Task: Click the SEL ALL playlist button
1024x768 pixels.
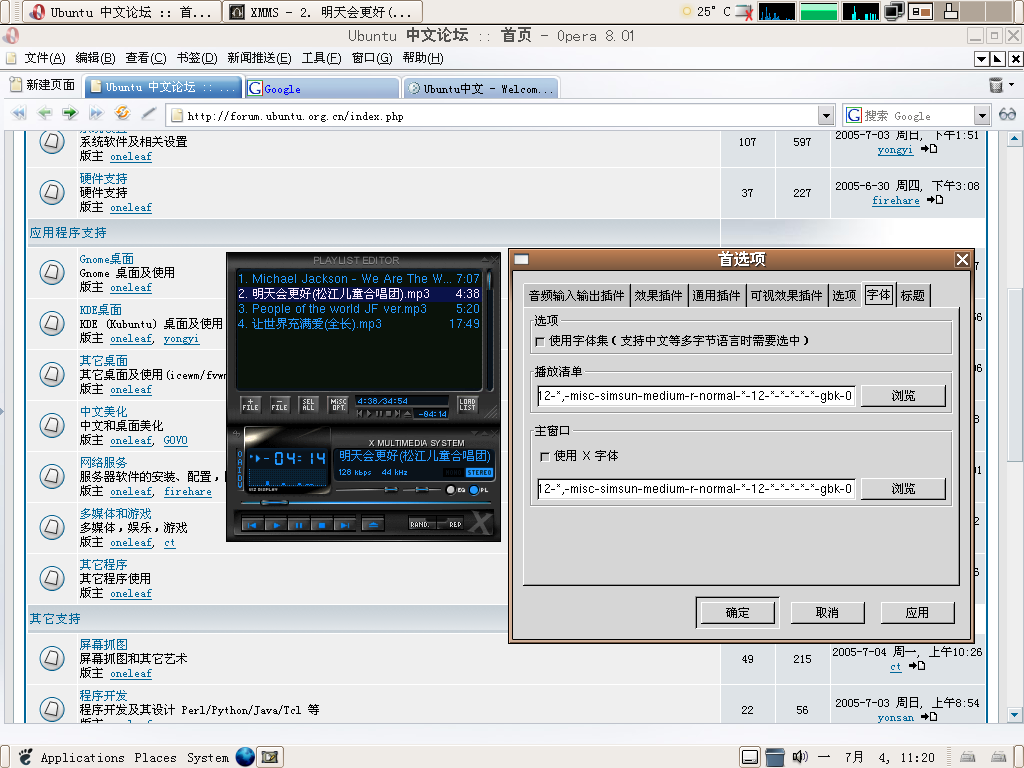Action: (x=308, y=405)
